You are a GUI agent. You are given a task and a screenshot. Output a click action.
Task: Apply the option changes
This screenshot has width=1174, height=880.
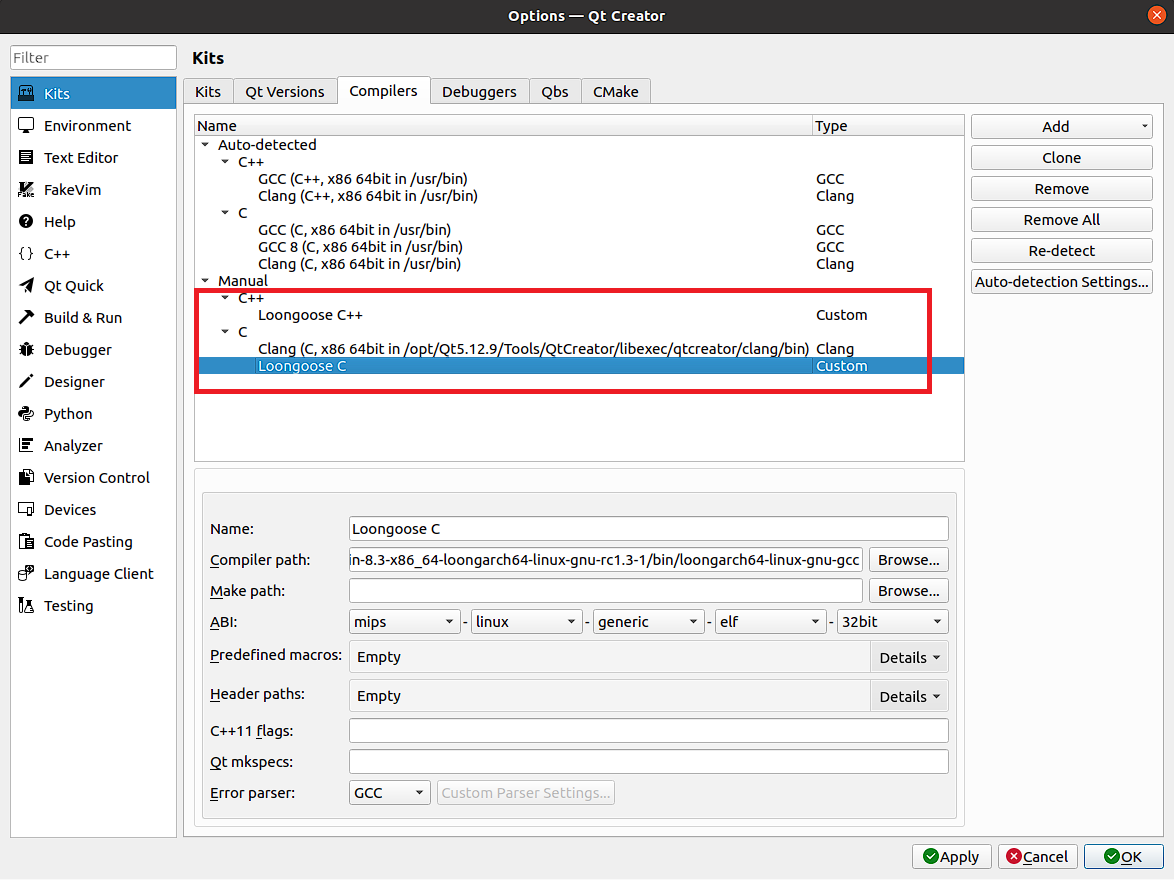point(951,856)
